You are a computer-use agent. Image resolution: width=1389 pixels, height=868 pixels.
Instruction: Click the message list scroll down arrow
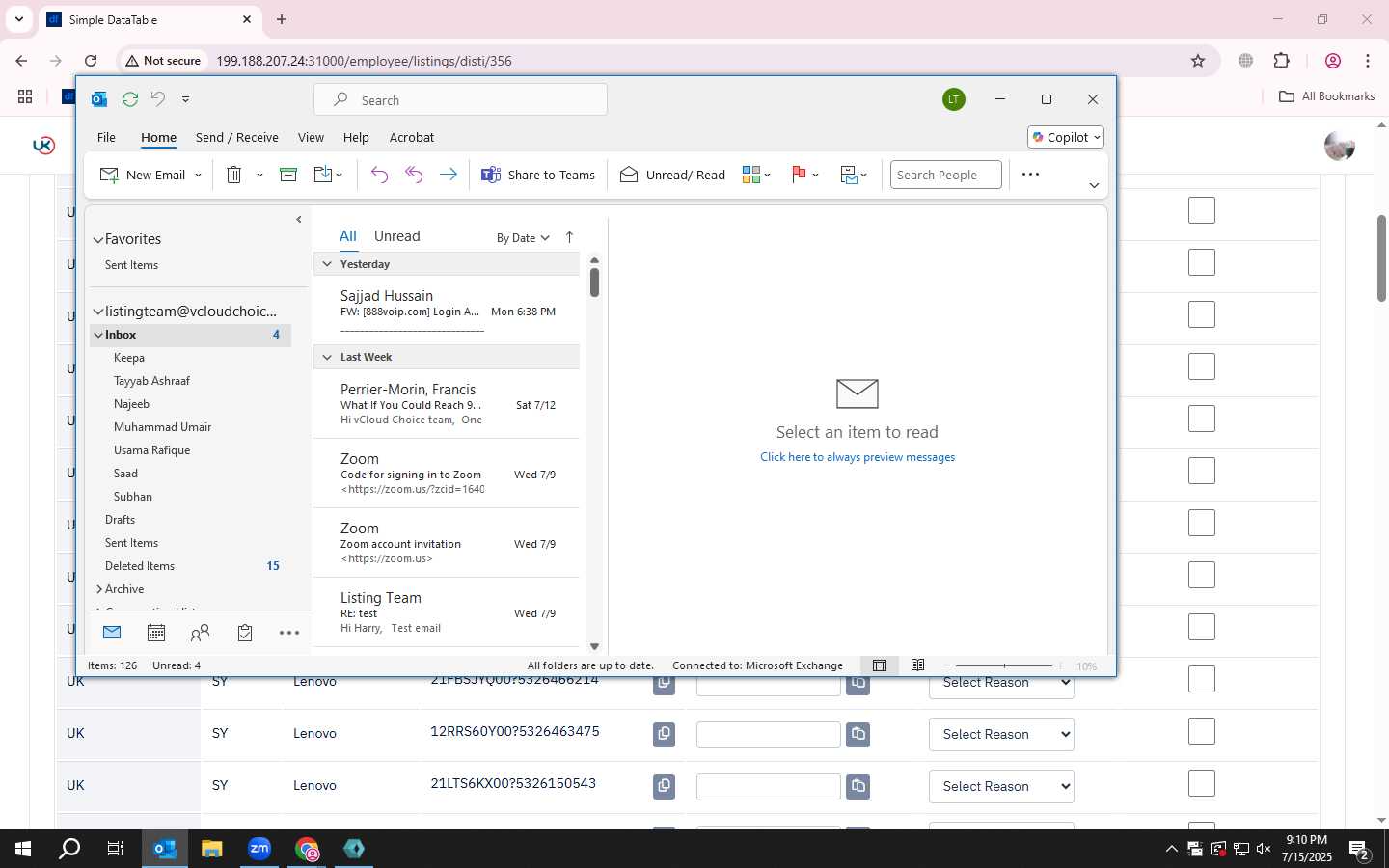point(594,646)
